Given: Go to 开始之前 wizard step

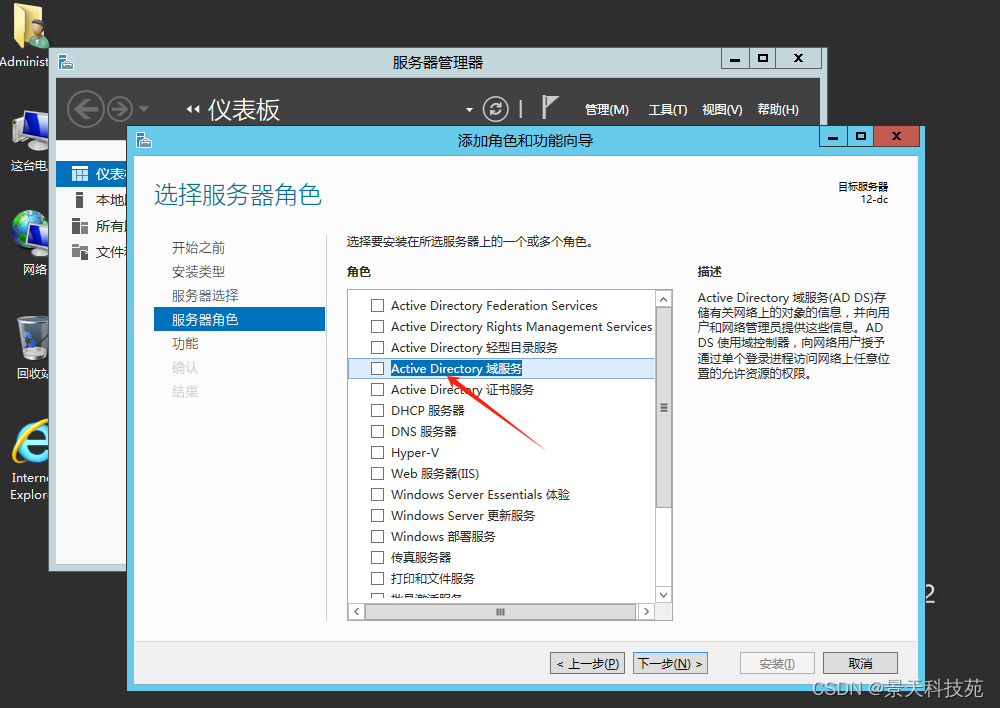Looking at the screenshot, I should tap(198, 247).
